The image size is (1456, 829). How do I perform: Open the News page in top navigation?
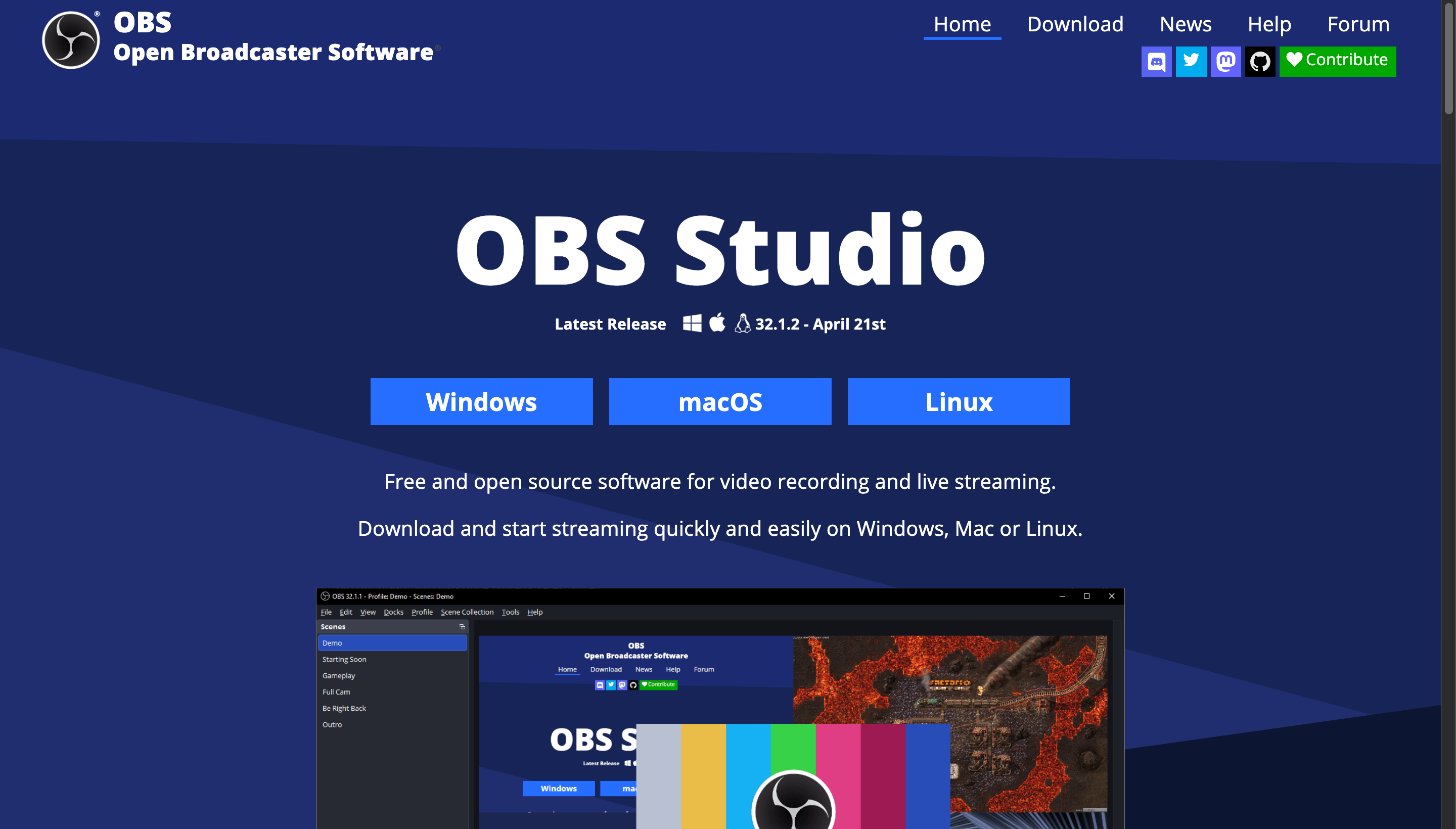(x=1186, y=24)
